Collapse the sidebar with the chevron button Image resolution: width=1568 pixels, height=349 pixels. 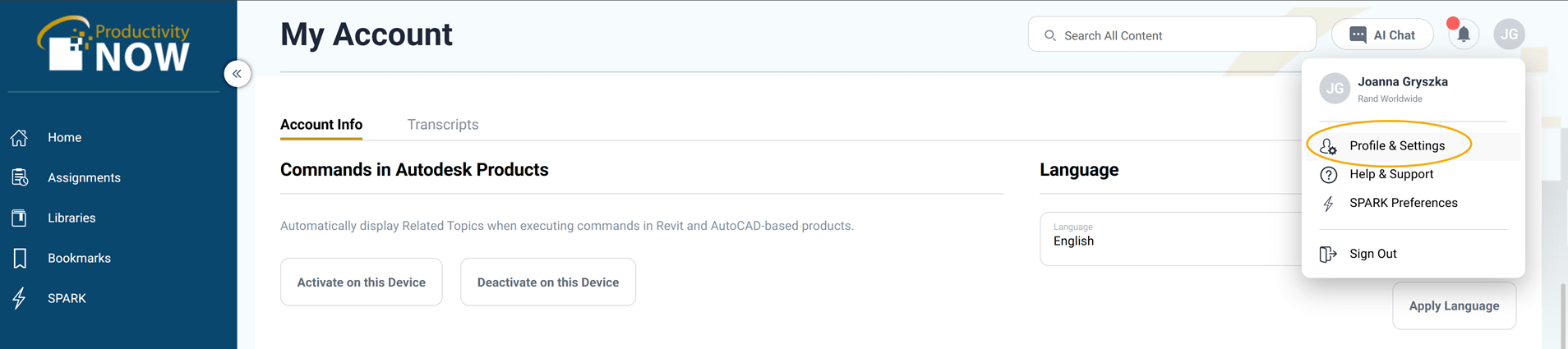237,74
